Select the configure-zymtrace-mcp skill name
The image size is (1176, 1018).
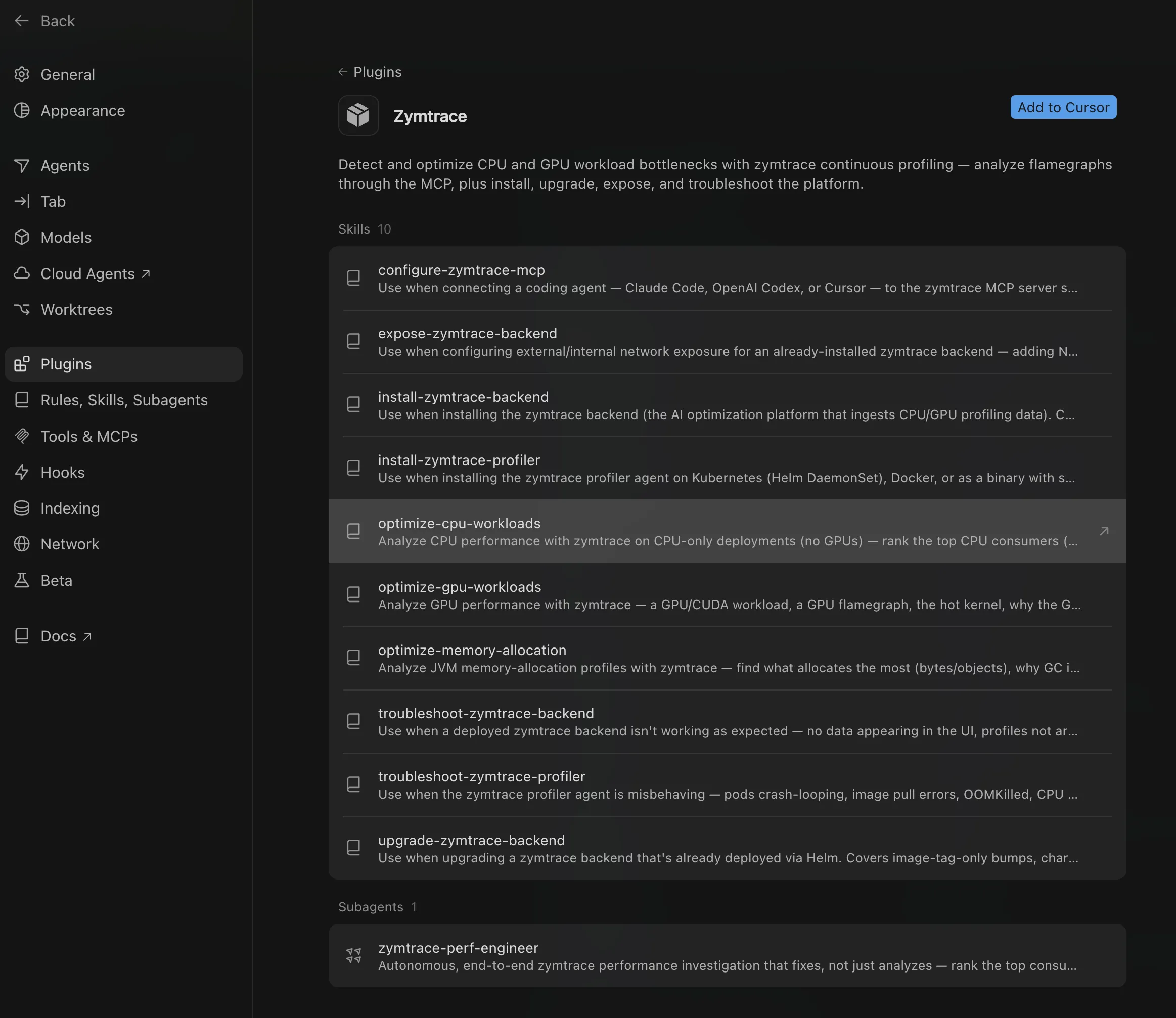click(461, 270)
